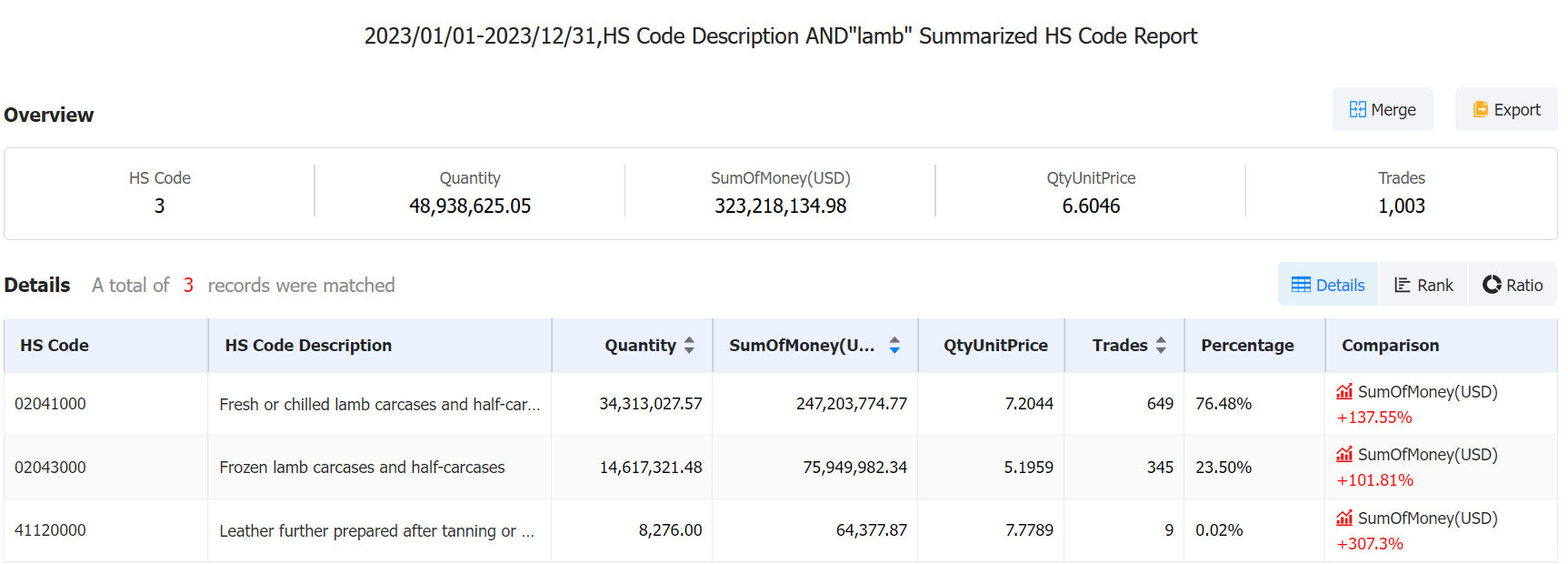Click trades count 649
The width and height of the screenshot is (1568, 564).
click(x=1160, y=404)
